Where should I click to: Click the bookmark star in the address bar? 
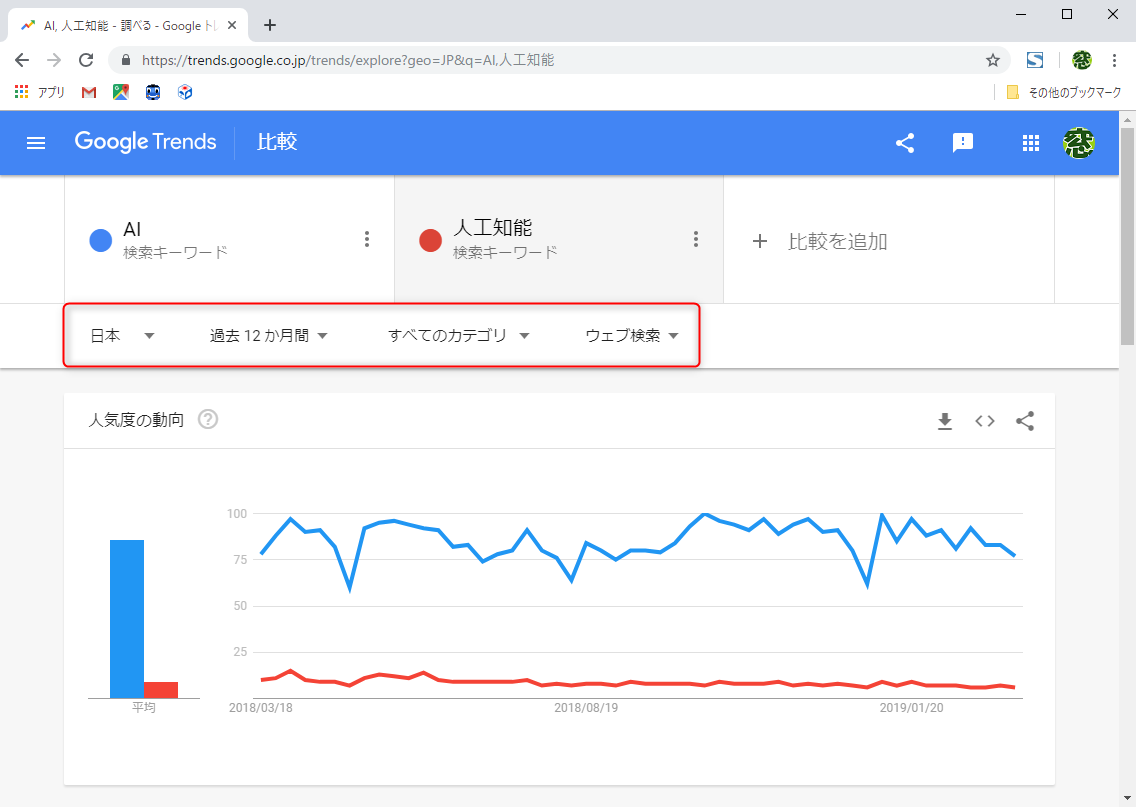993,60
